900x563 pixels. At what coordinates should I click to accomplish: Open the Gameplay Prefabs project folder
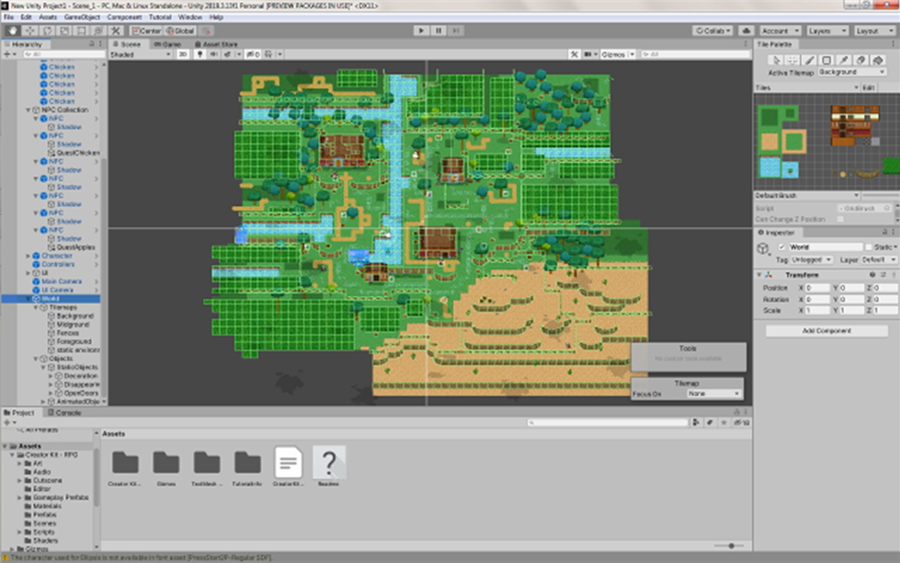tap(61, 498)
